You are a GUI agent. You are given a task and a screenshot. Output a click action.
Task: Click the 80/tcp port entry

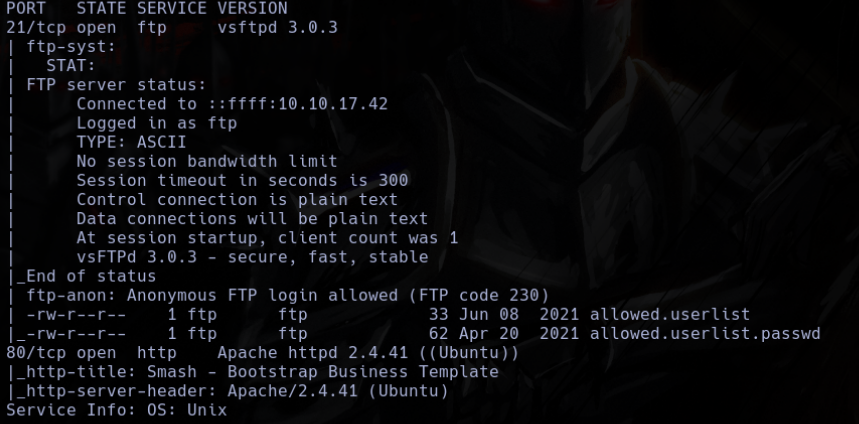tap(36, 353)
